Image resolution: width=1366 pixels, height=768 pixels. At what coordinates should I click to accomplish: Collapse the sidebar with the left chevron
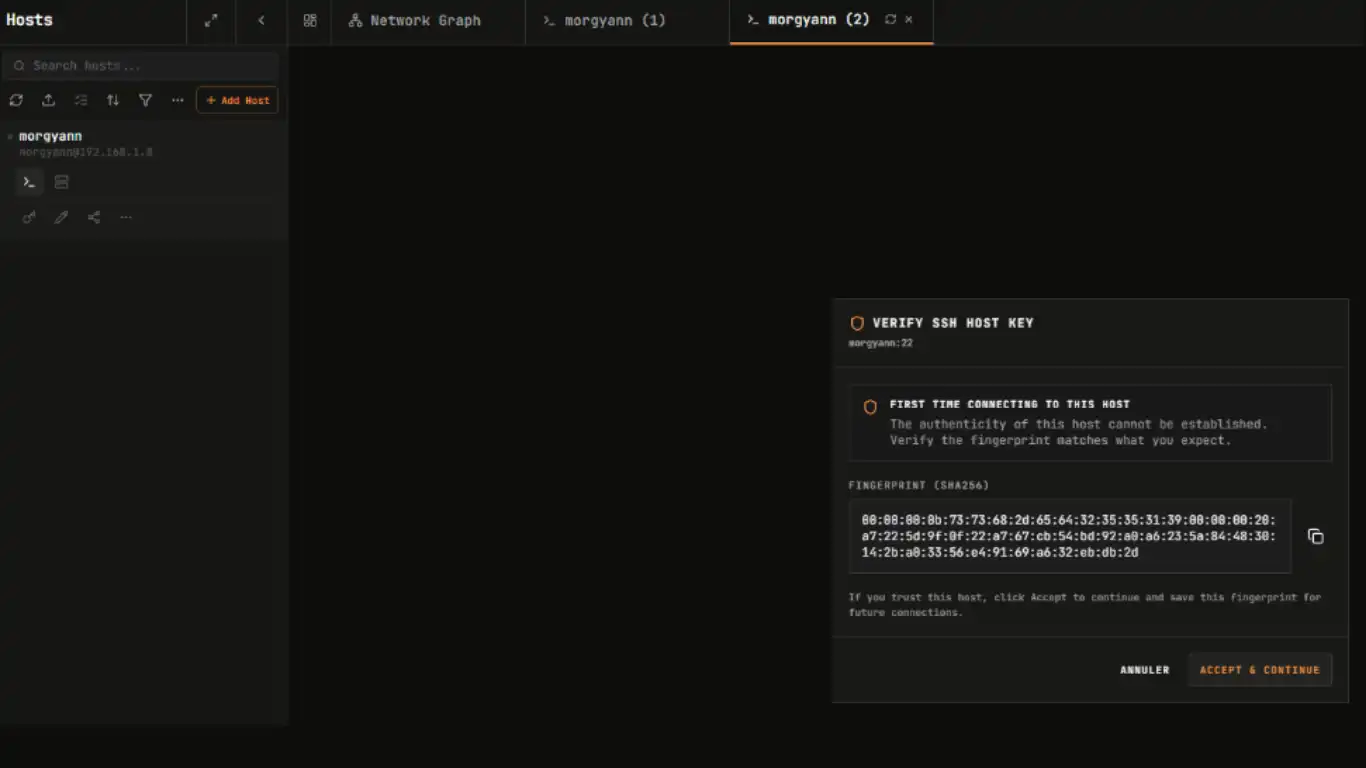click(261, 20)
